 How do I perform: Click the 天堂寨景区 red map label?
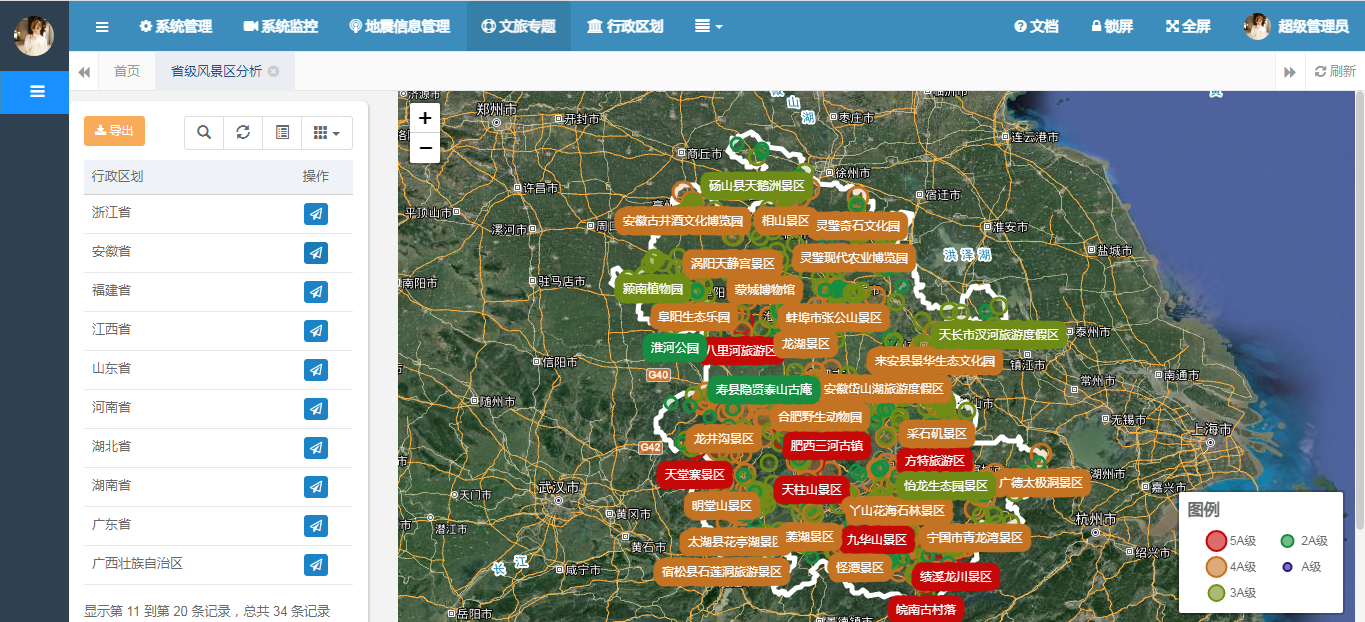coord(694,475)
